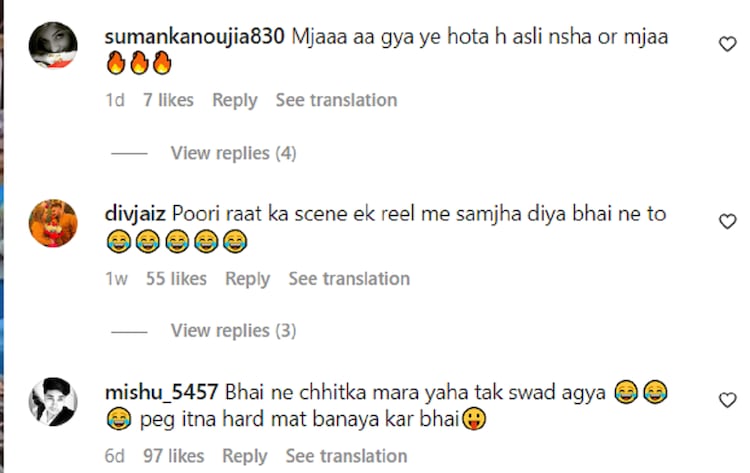Reply to sumankanoujia830's comment
The height and width of the screenshot is (473, 750).
[235, 100]
